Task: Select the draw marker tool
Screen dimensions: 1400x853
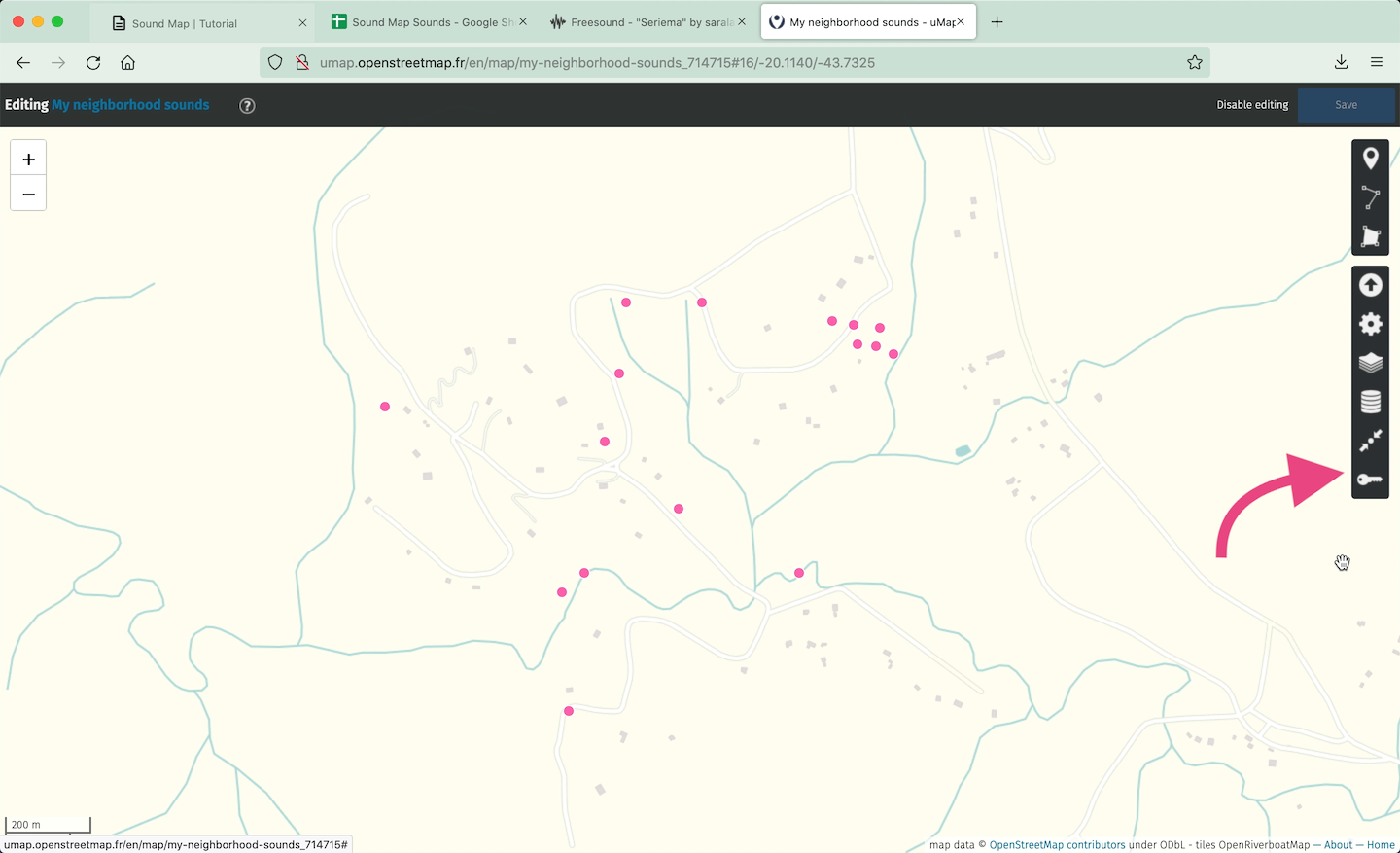Action: (x=1370, y=159)
